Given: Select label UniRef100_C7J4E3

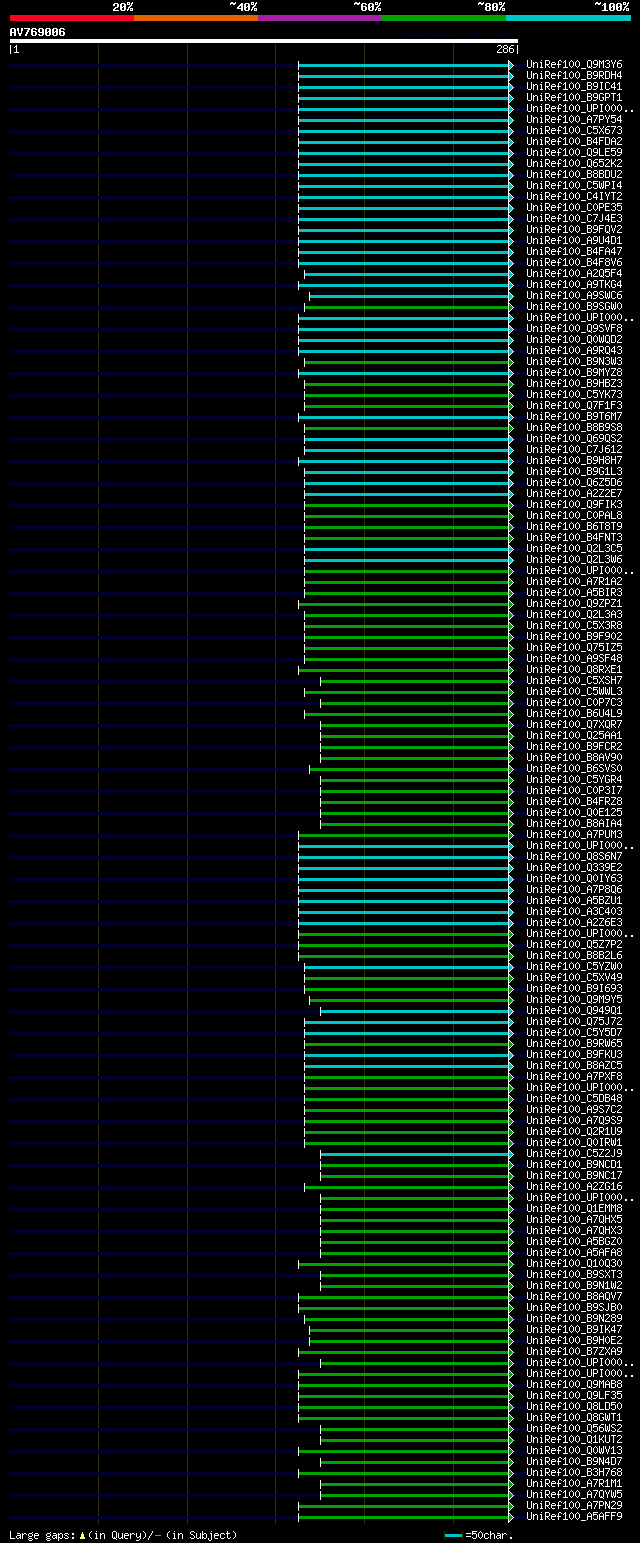Looking at the screenshot, I should 574,218.
